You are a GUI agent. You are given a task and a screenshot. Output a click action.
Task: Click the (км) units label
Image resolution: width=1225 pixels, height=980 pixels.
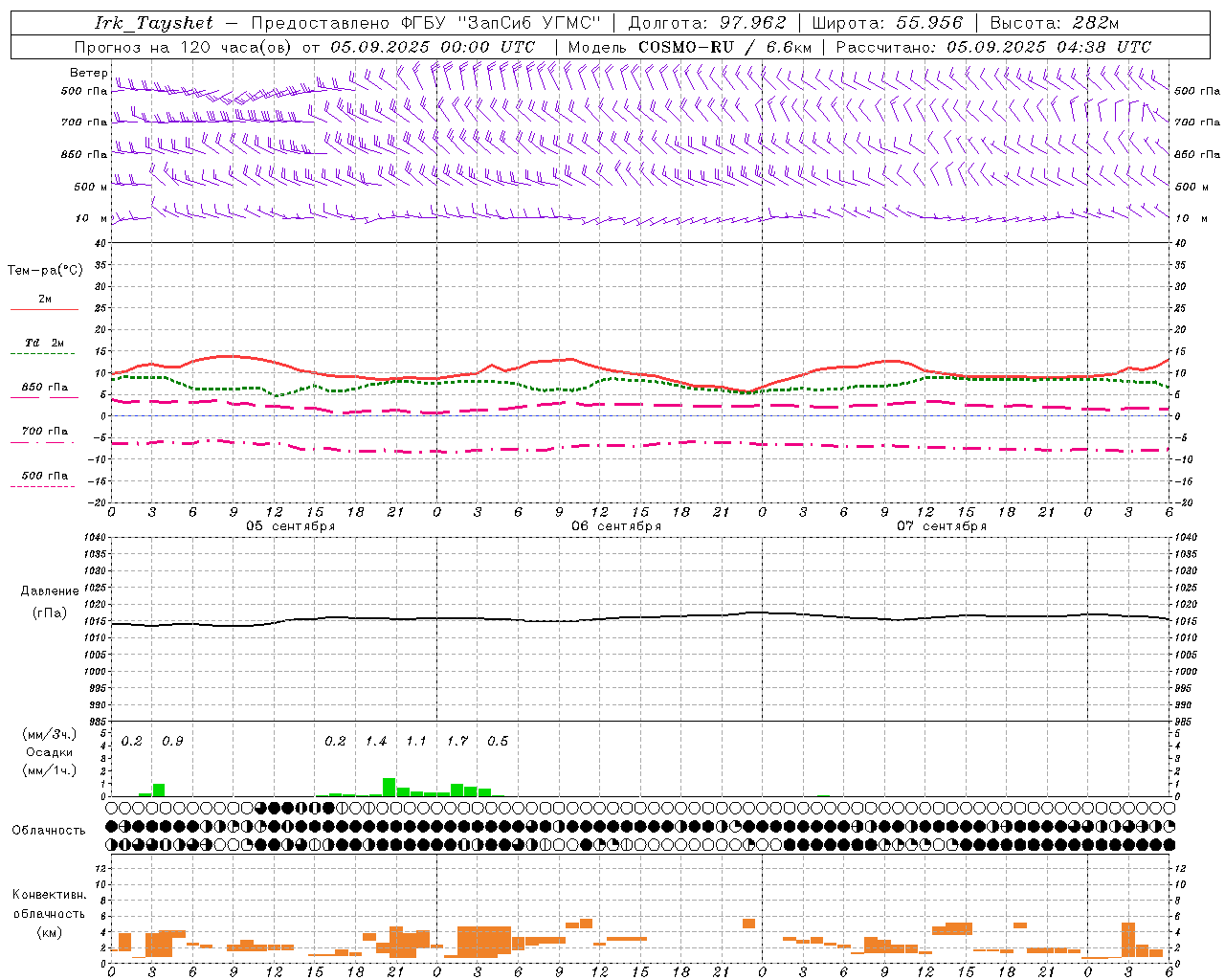pos(50,931)
